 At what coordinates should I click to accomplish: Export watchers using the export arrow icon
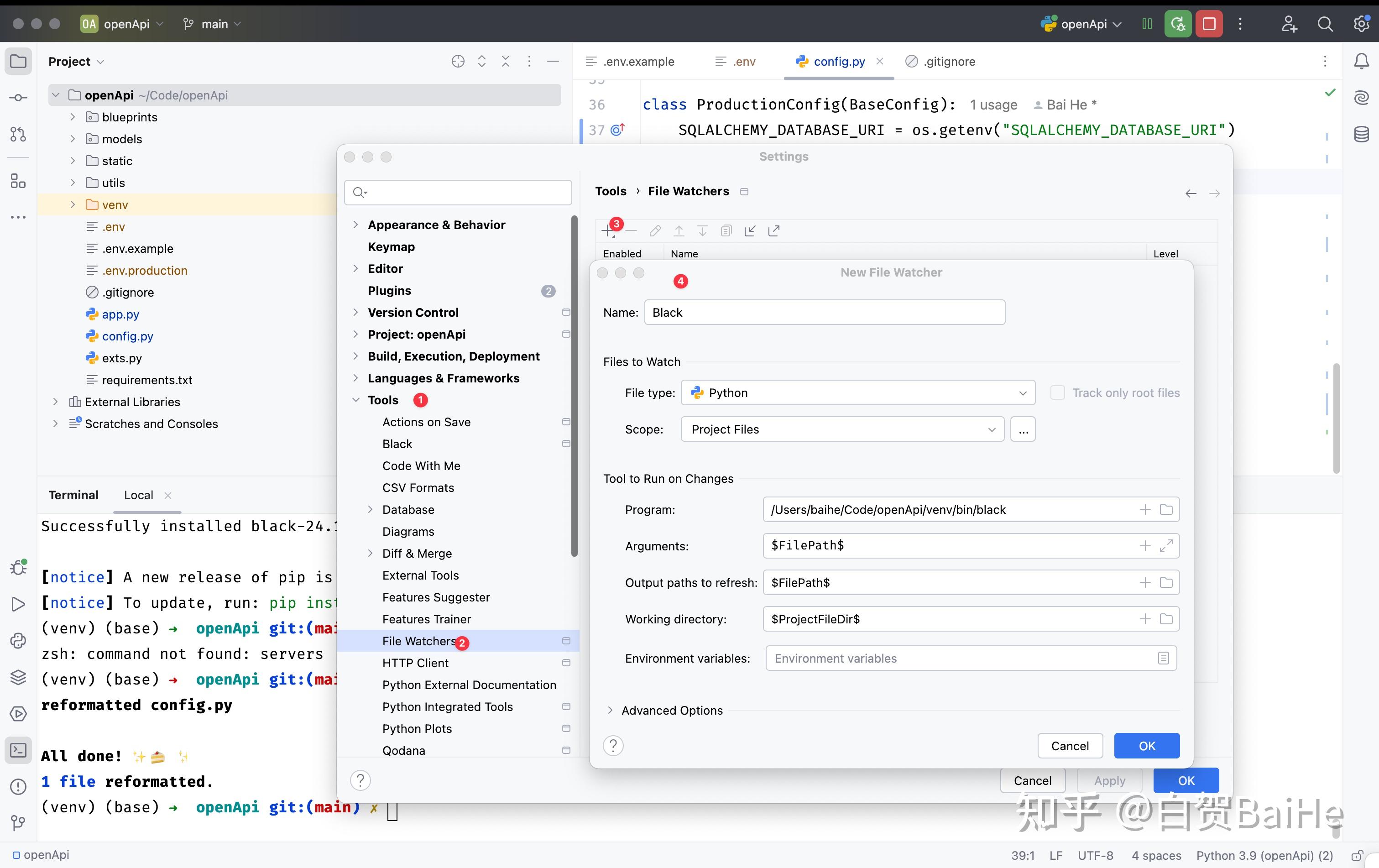773,231
